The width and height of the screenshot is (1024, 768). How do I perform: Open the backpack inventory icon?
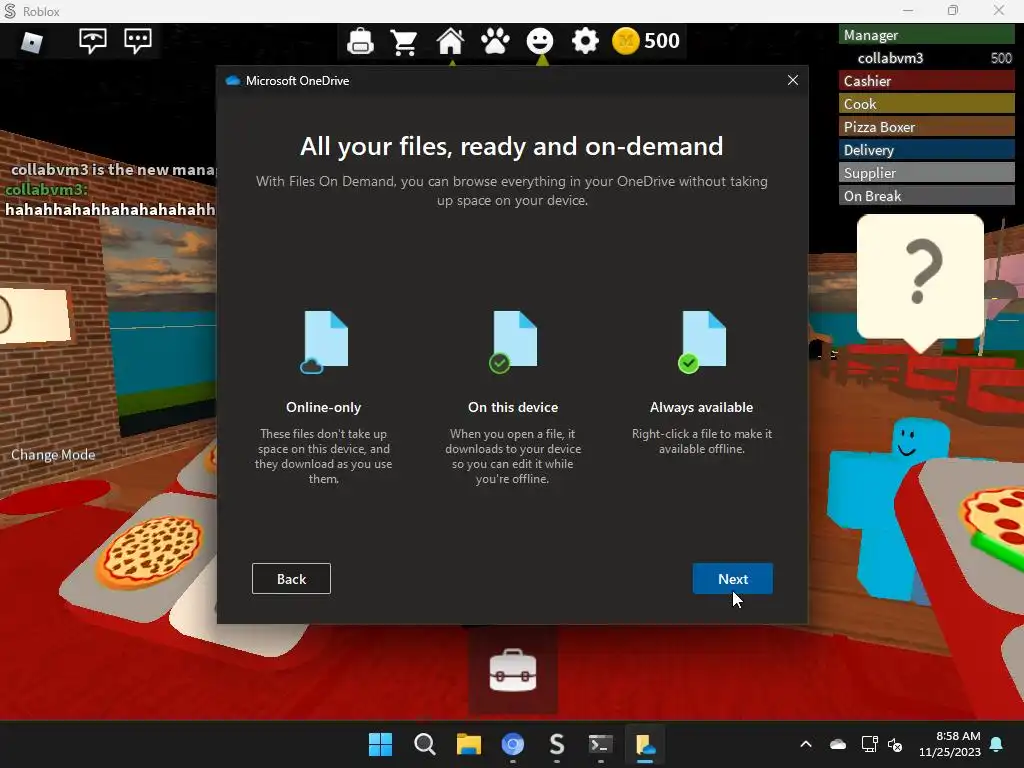click(360, 41)
